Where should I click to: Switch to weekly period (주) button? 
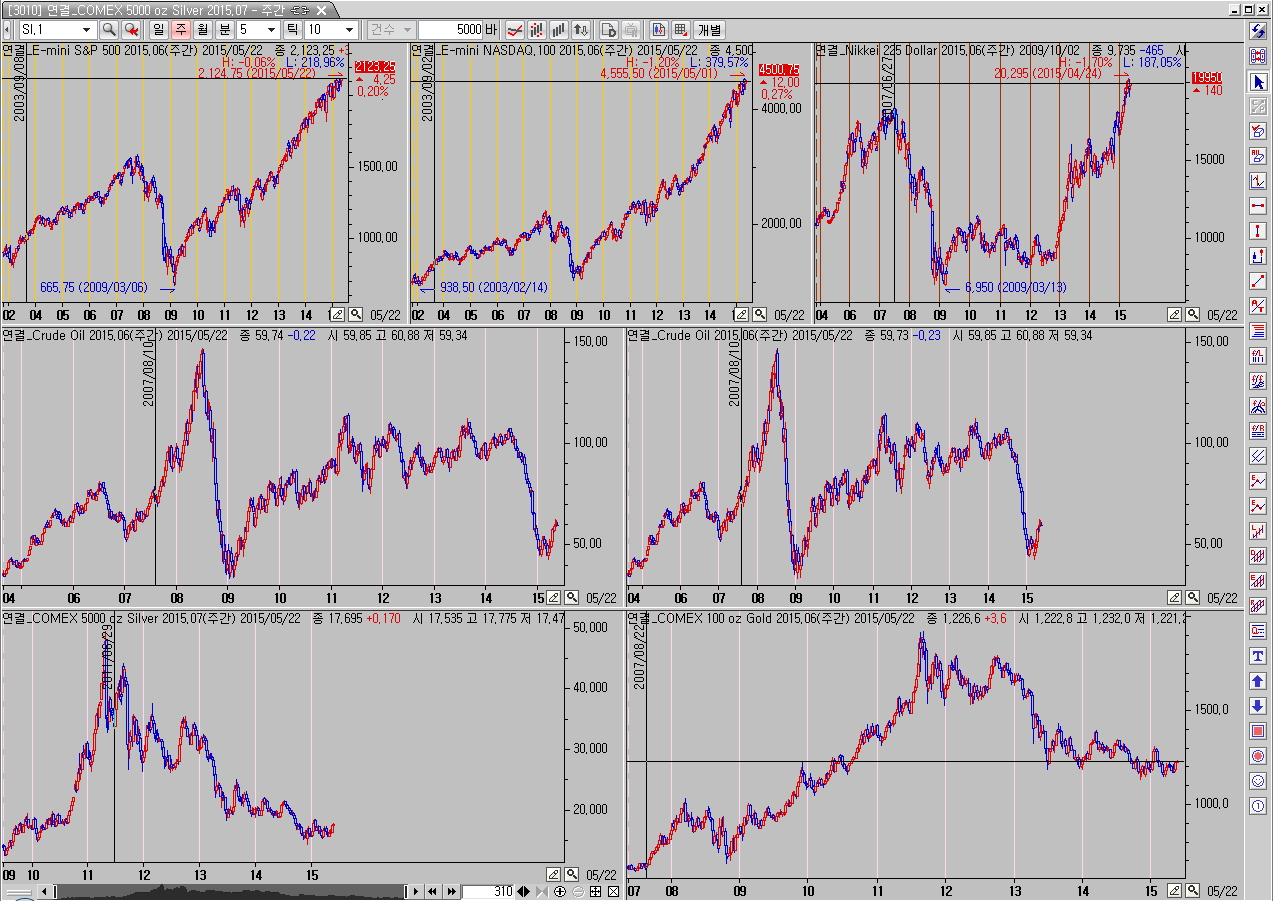[181, 30]
